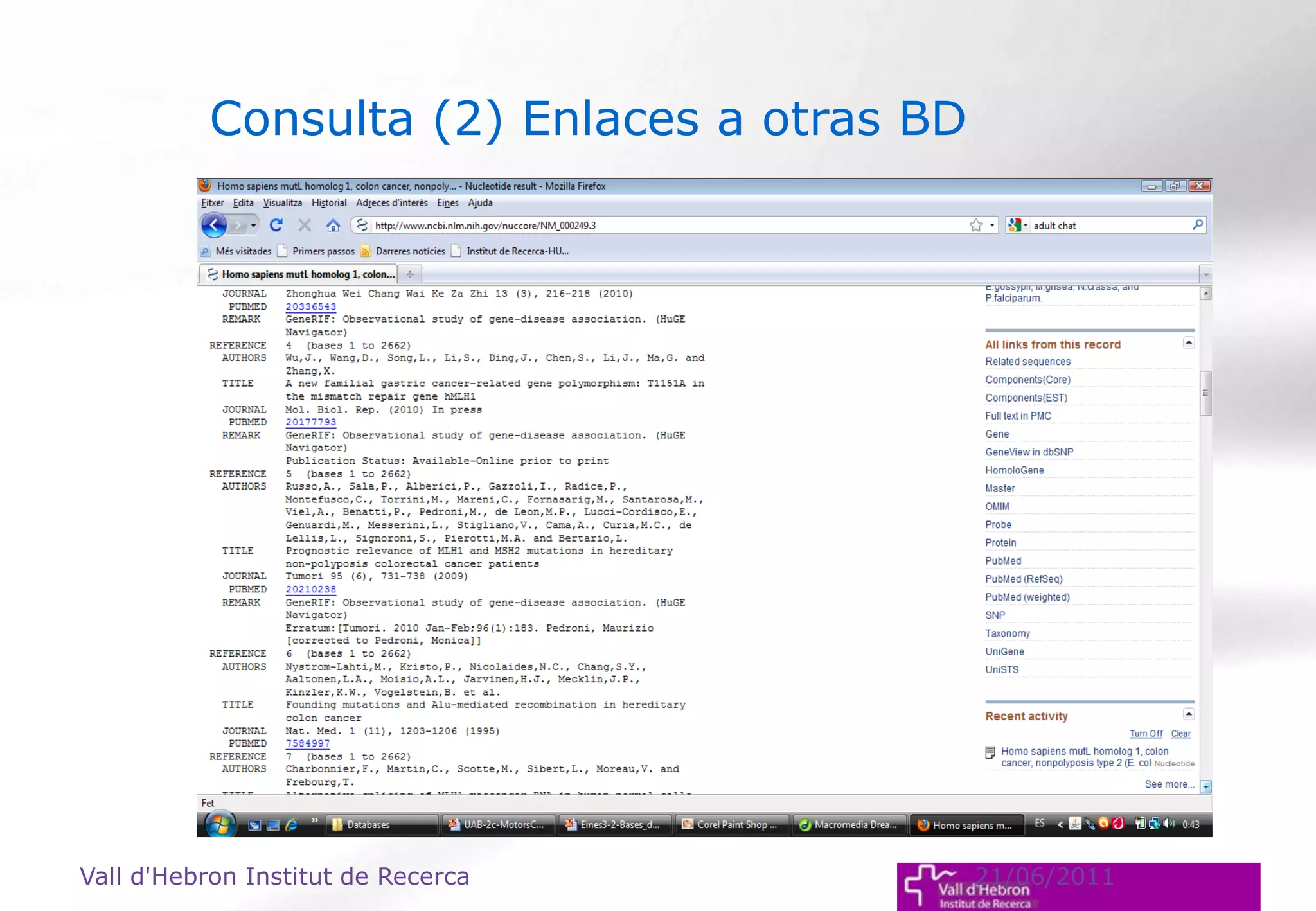Open the Protein link
1316x911 pixels.
click(x=1000, y=543)
